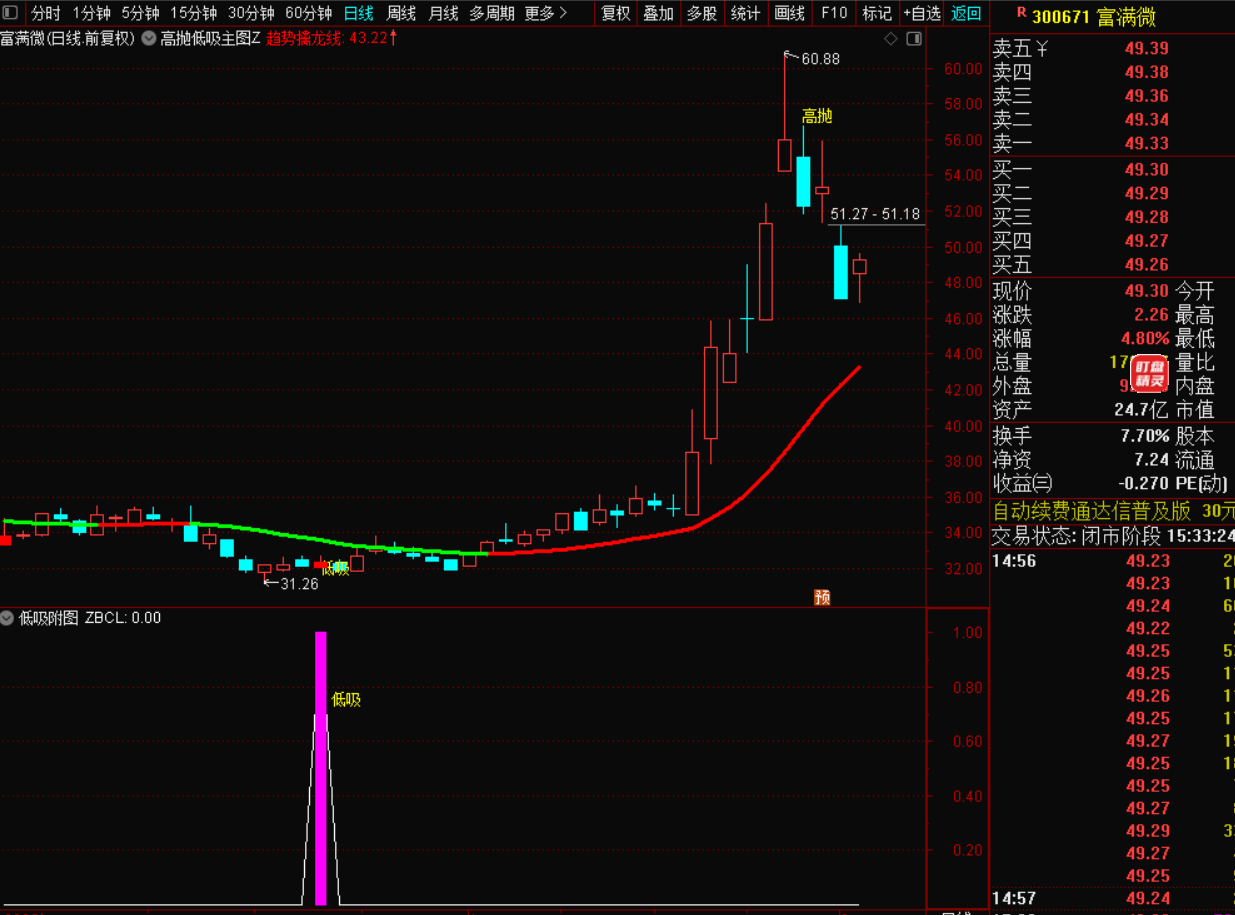Add stock via the +自选 button
This screenshot has height=915, width=1235.
pos(921,14)
